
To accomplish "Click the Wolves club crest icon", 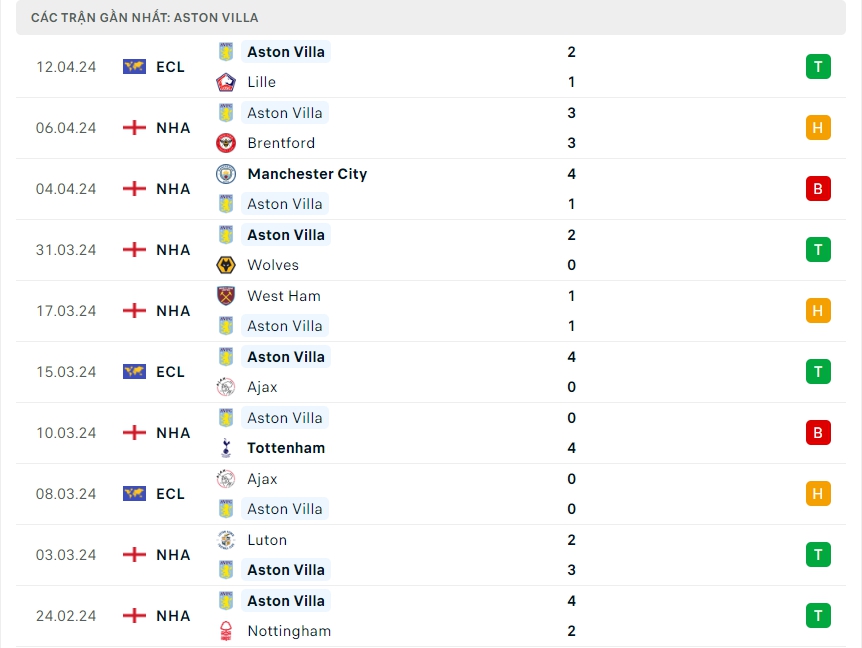I will [x=226, y=265].
